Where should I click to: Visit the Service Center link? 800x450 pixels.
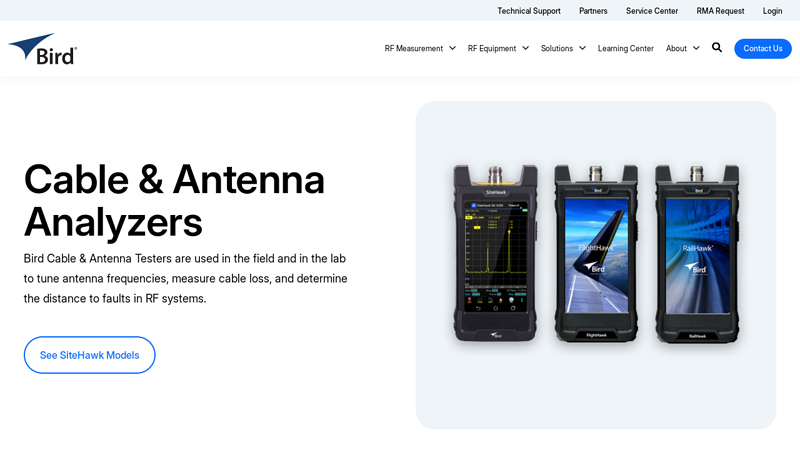[x=652, y=11]
